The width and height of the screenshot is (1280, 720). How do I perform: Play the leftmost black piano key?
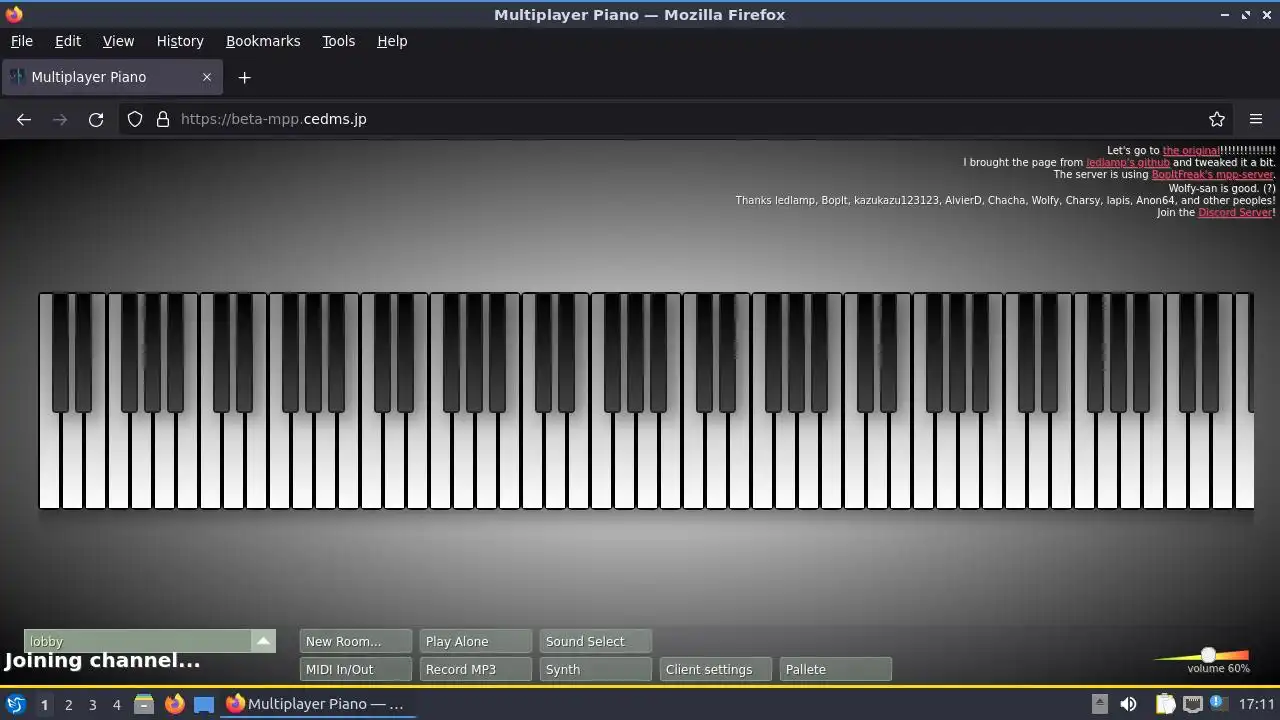coord(61,352)
